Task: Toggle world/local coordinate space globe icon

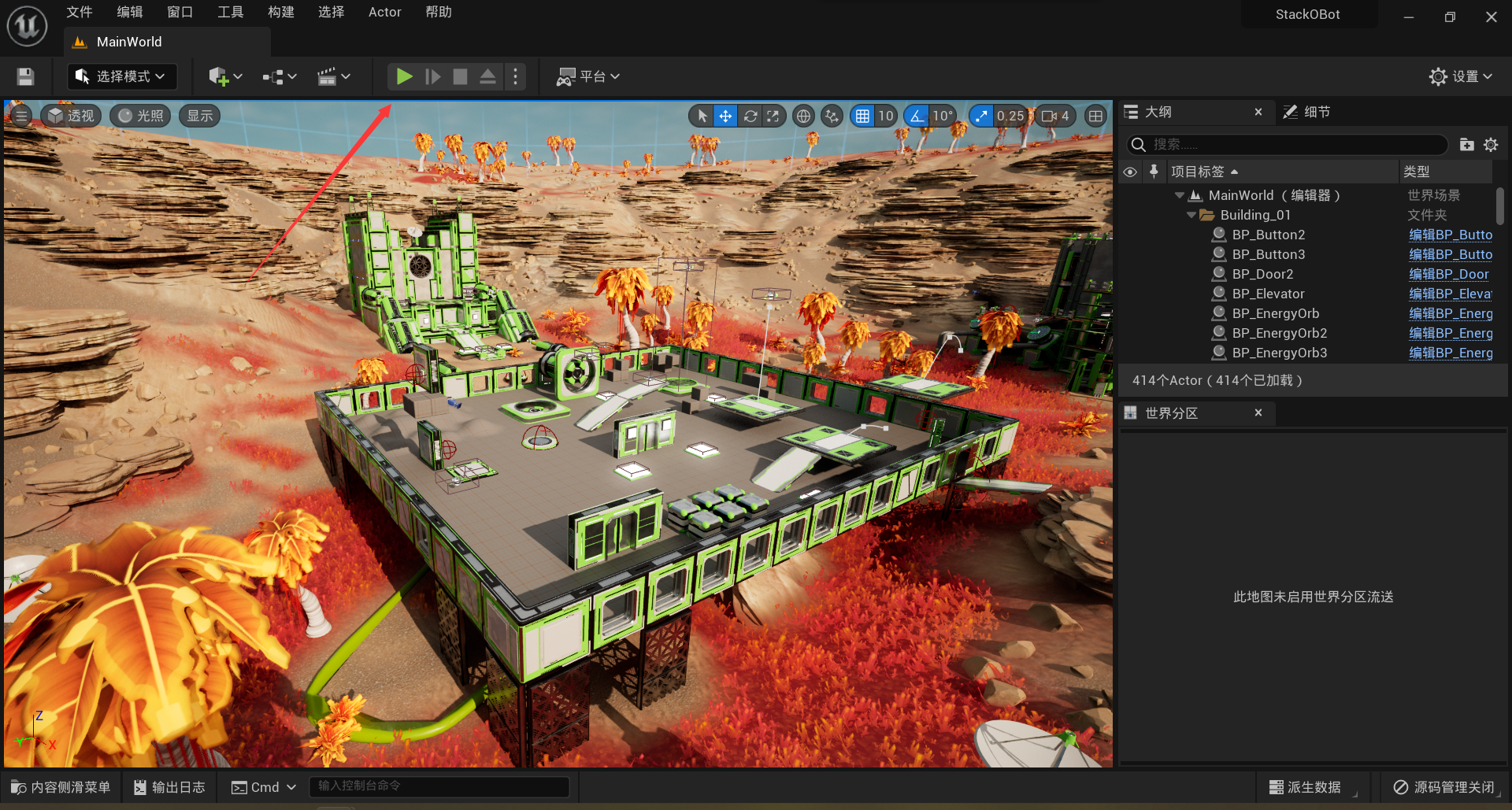Action: 803,116
